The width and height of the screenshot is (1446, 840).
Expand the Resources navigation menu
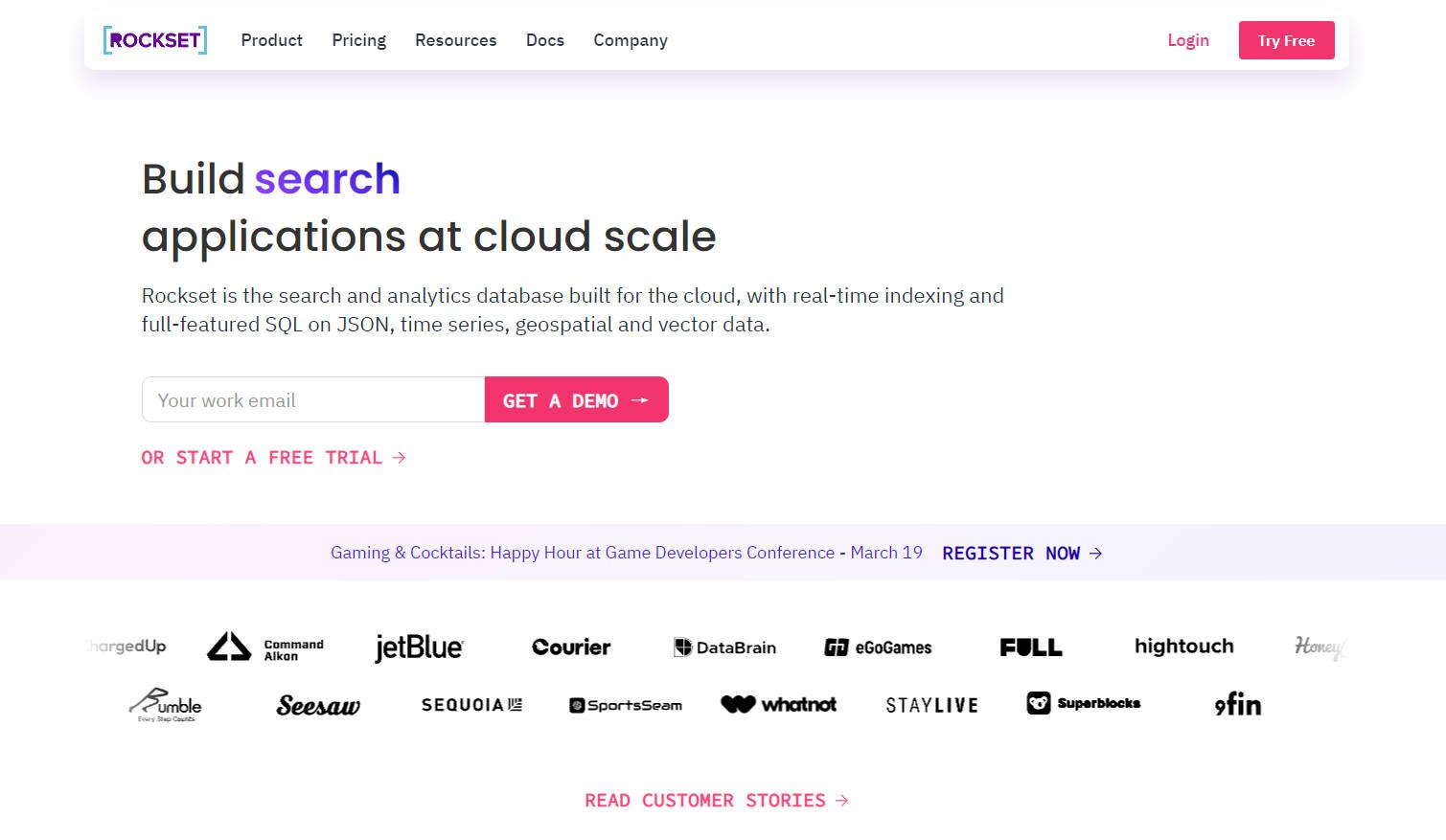(455, 40)
